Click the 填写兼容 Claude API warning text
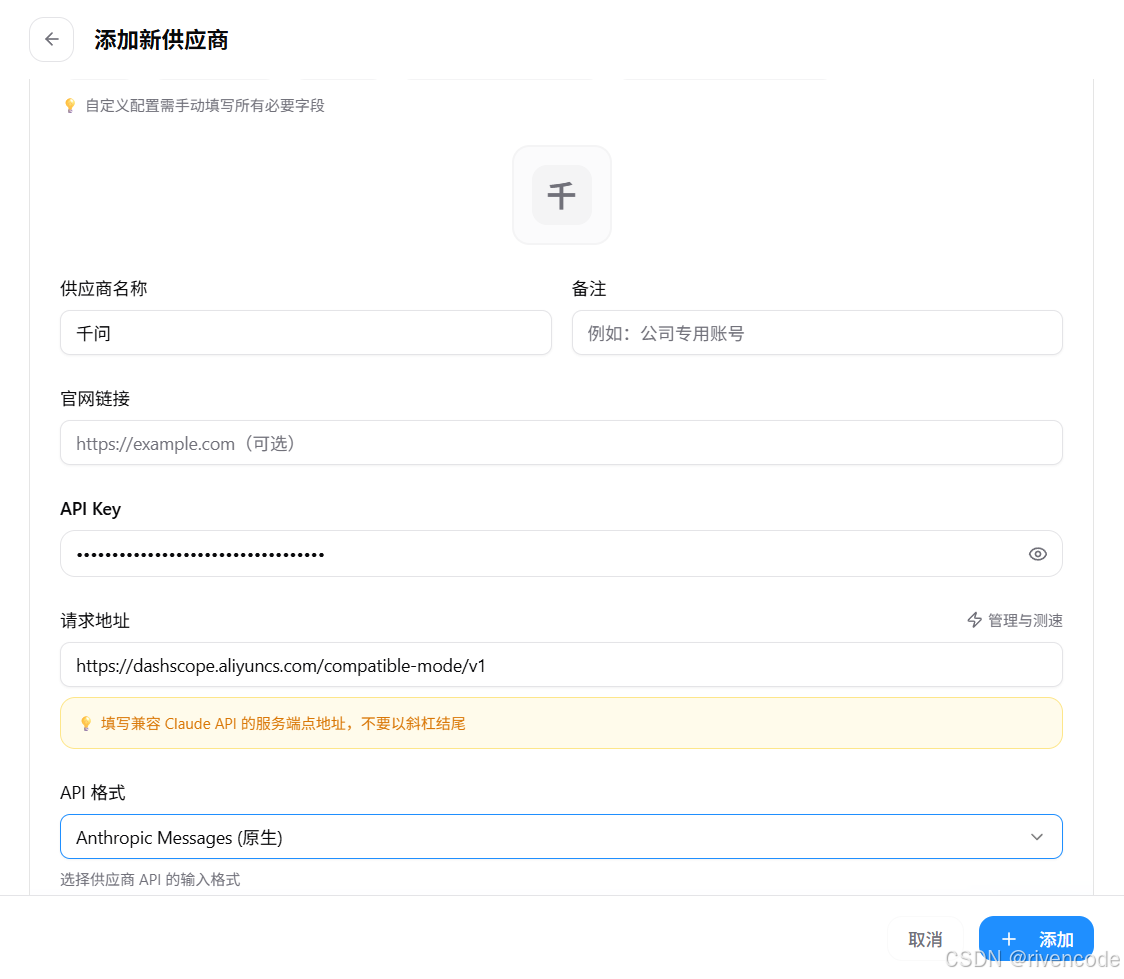This screenshot has height=979, width=1124. click(283, 724)
